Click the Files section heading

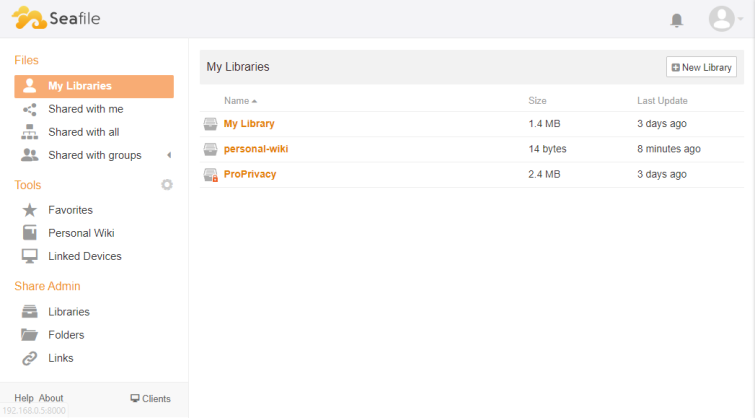(x=26, y=60)
